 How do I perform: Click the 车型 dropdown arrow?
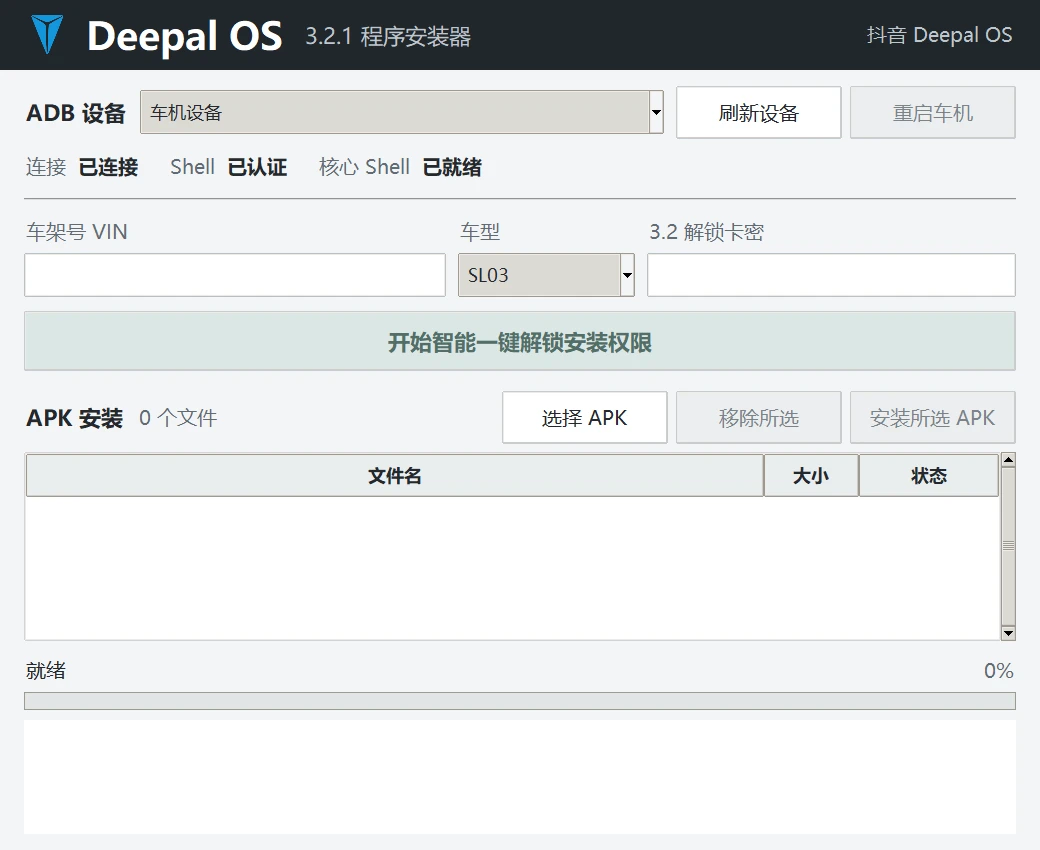[x=627, y=274]
